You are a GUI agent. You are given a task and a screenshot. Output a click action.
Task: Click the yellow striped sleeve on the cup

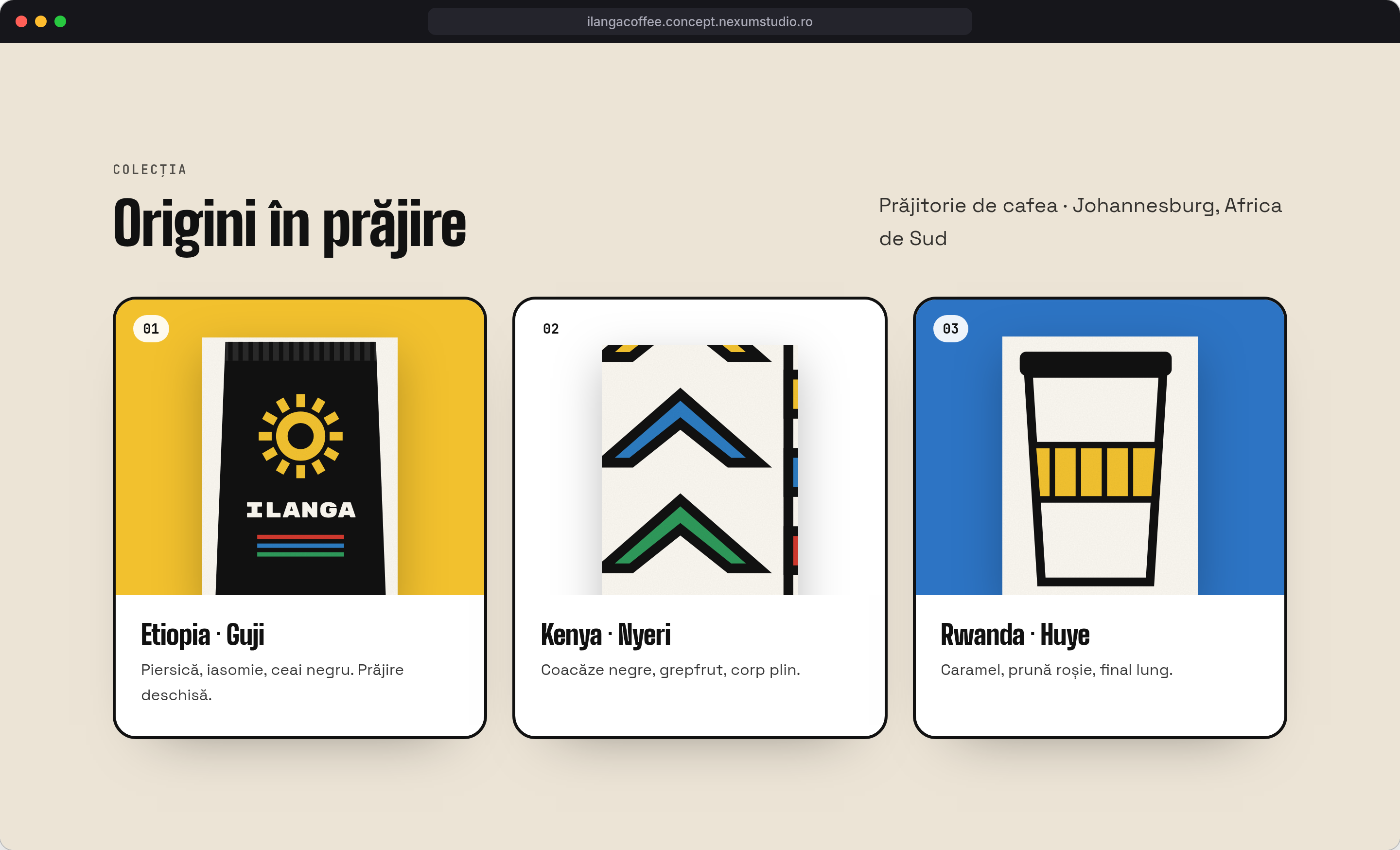1096,472
